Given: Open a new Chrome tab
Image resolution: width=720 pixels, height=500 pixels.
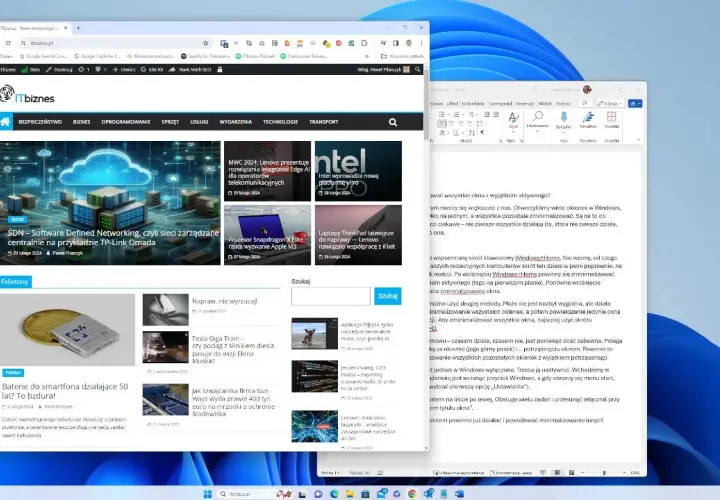Looking at the screenshot, I should (78, 28).
